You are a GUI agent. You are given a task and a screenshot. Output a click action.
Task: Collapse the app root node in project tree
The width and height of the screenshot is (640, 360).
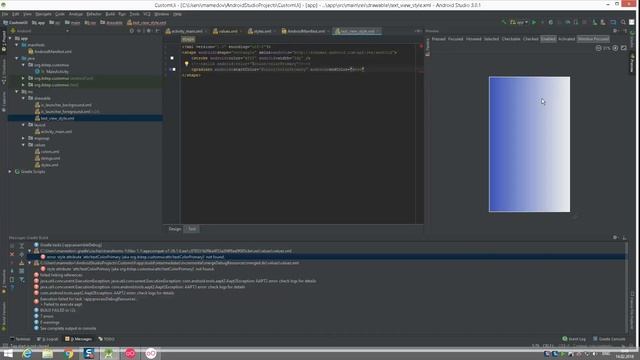click(x=10, y=38)
